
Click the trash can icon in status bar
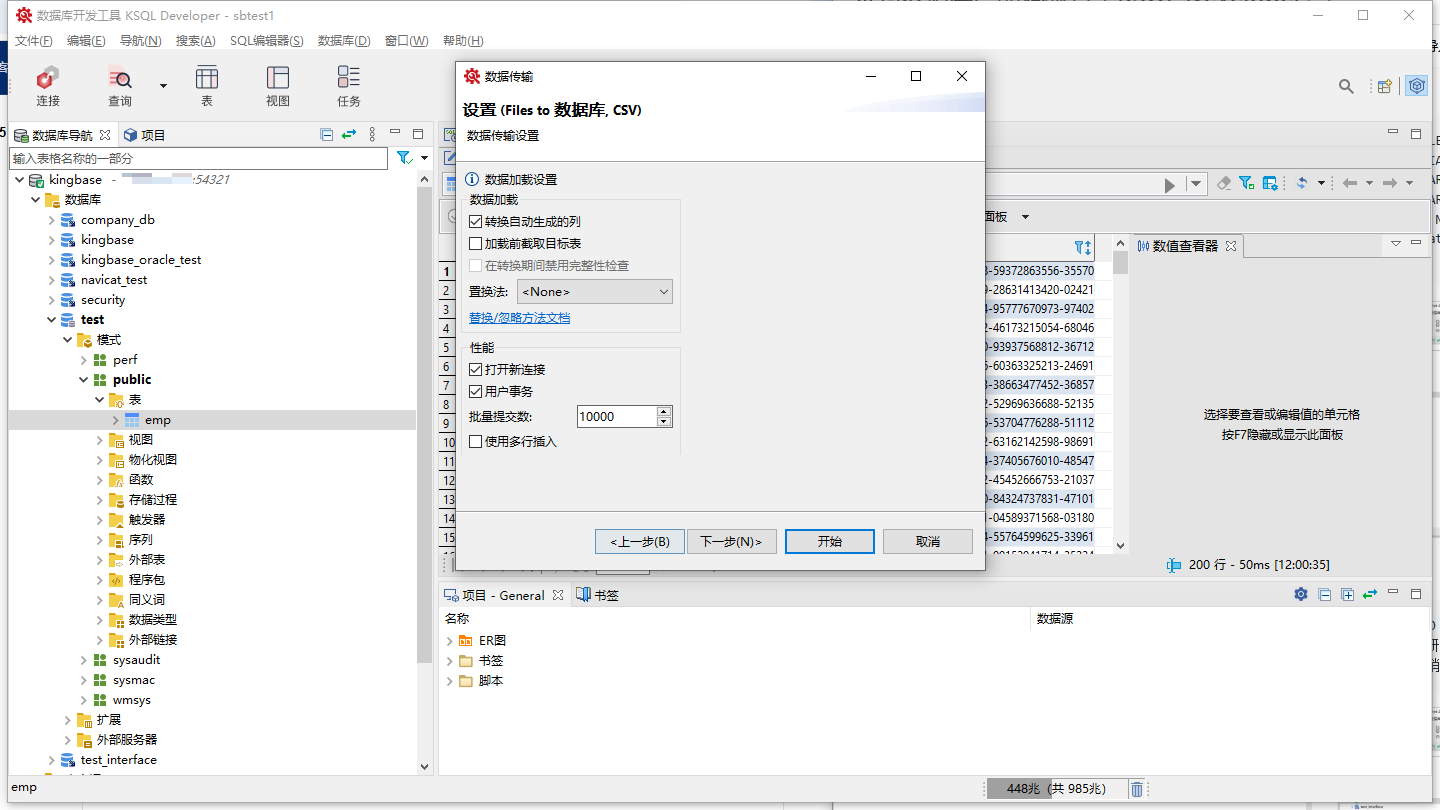1137,789
